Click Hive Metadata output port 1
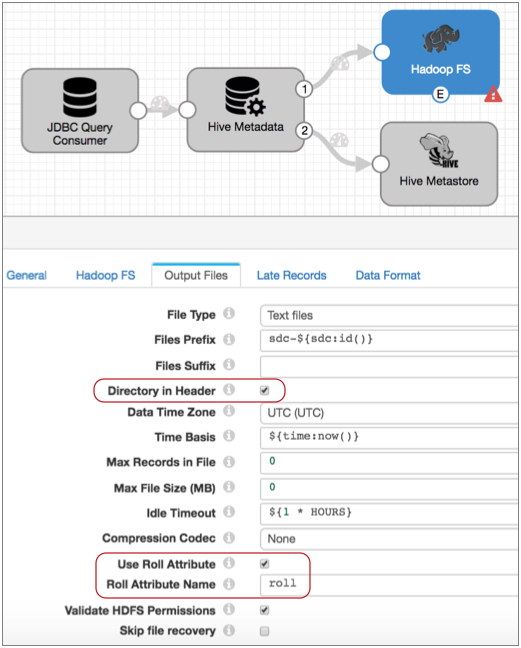This screenshot has width=521, height=648. click(304, 89)
